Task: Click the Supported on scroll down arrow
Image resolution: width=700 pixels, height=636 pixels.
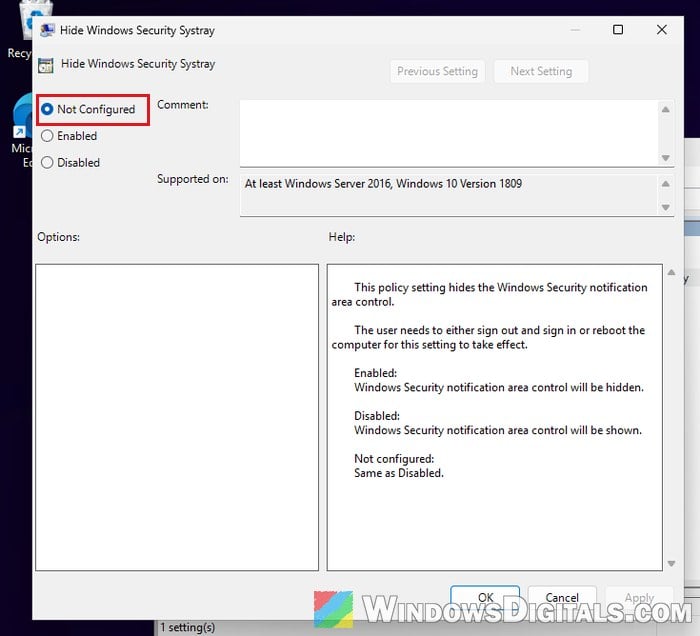Action: coord(665,207)
